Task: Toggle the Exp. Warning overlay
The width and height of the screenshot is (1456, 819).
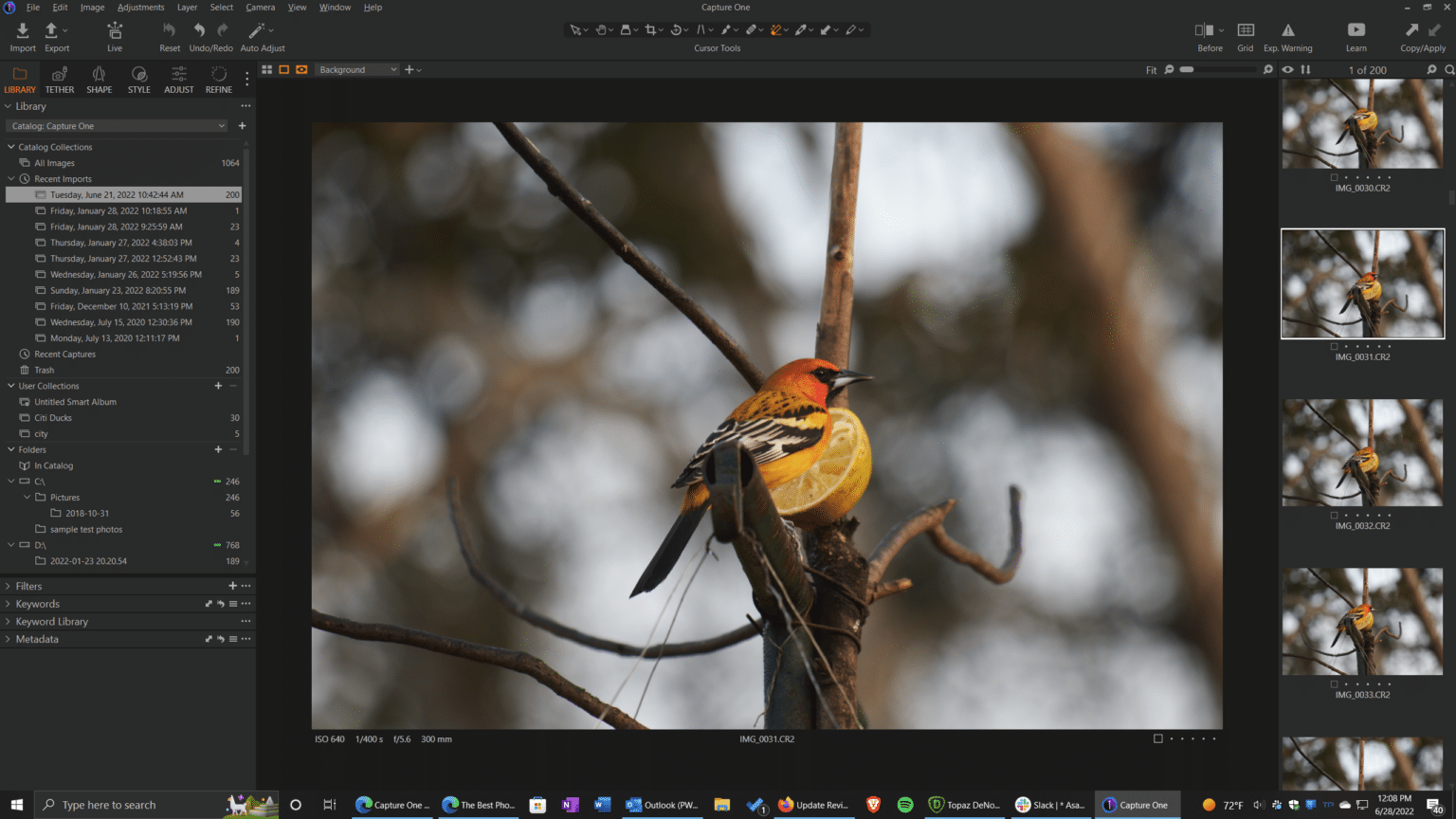Action: click(1287, 36)
